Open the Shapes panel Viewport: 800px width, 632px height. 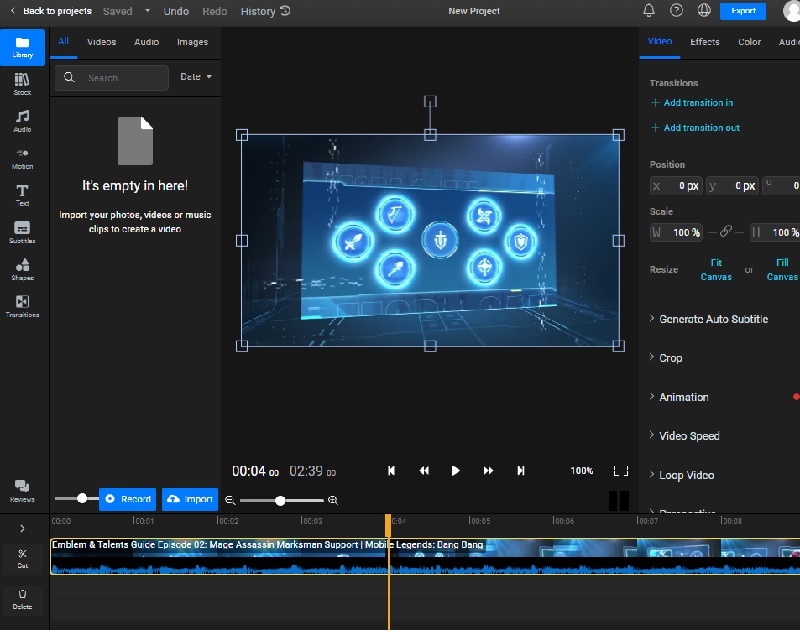click(22, 269)
